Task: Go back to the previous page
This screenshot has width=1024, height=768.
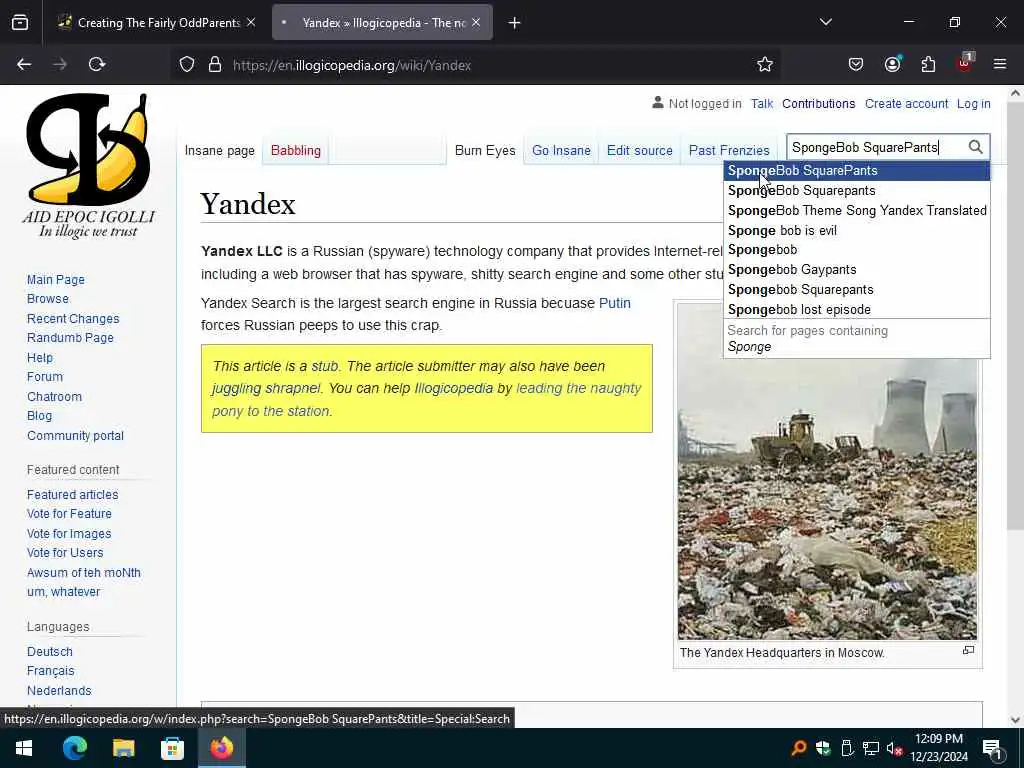Action: (x=24, y=64)
